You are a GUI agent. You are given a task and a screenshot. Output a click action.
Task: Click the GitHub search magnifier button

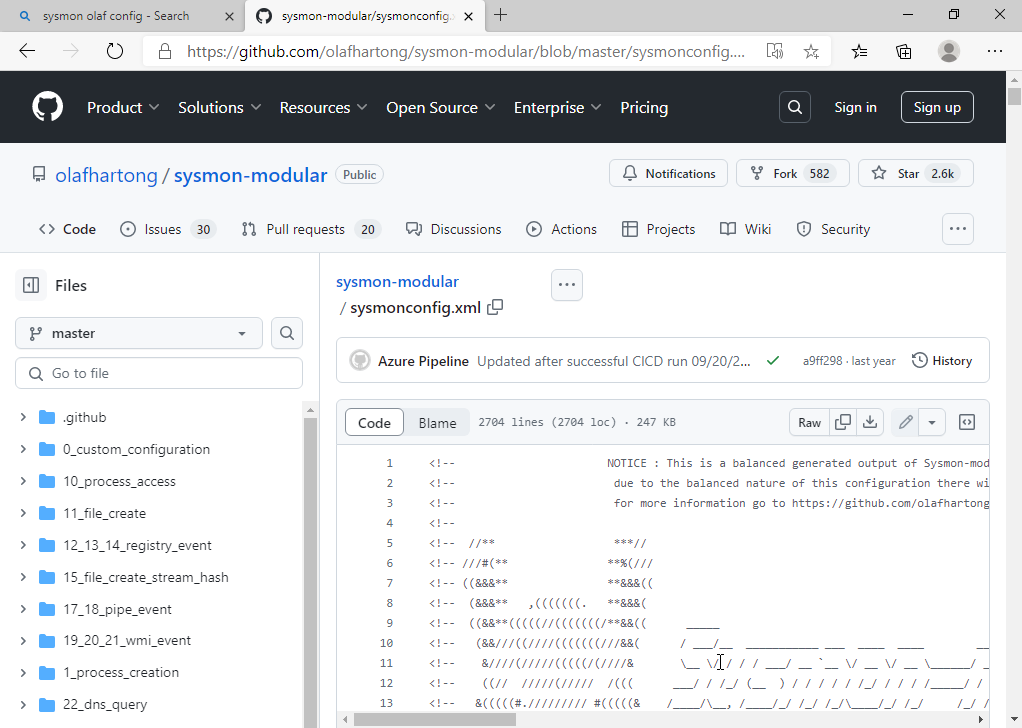click(795, 107)
